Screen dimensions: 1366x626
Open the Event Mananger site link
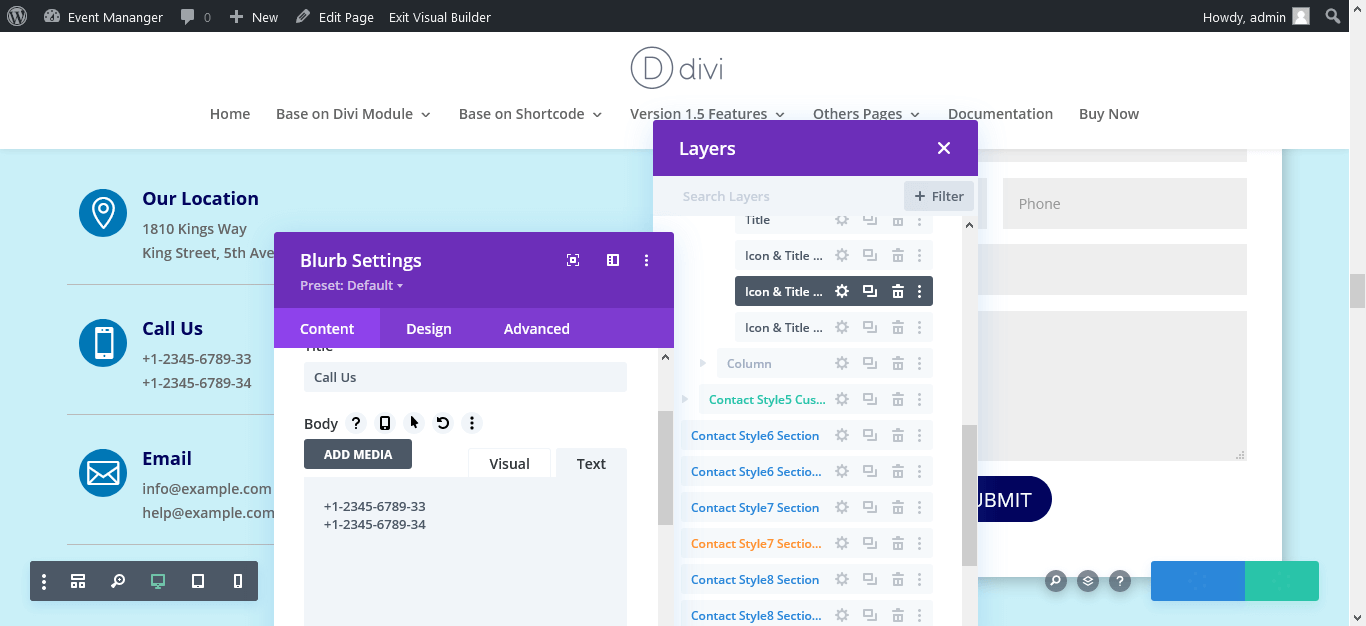(104, 17)
